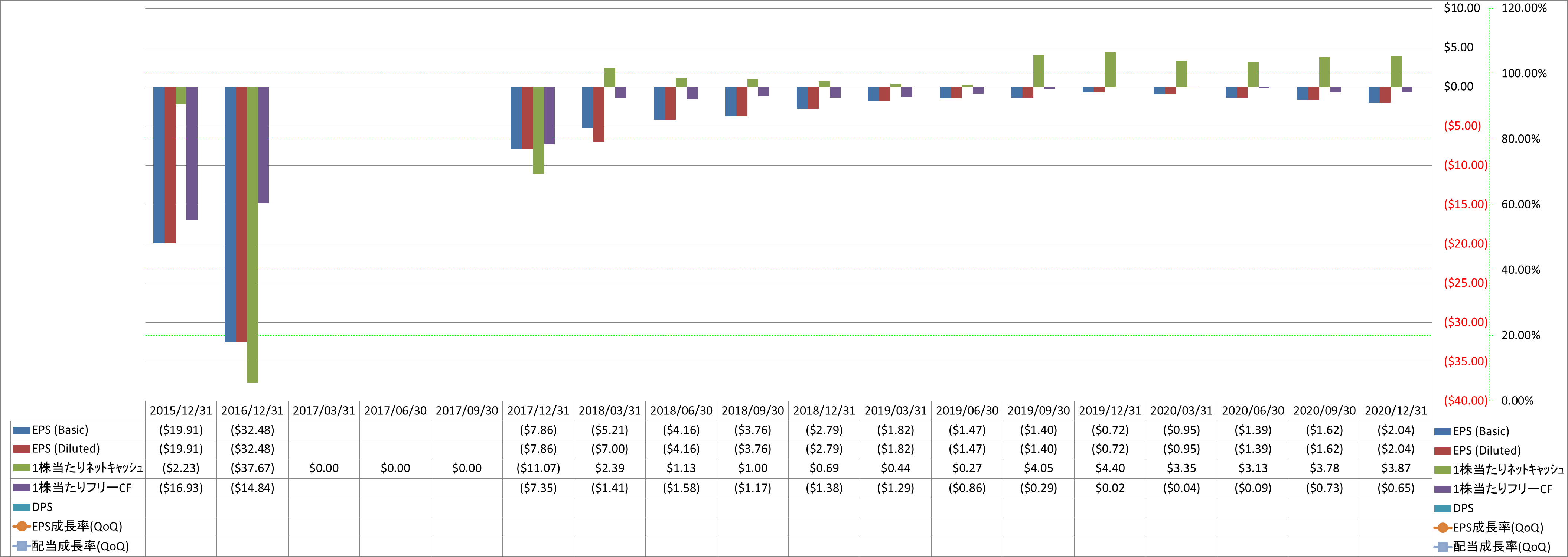Click the $0.00 primary axis label
The height and width of the screenshot is (557, 1568).
1459,87
